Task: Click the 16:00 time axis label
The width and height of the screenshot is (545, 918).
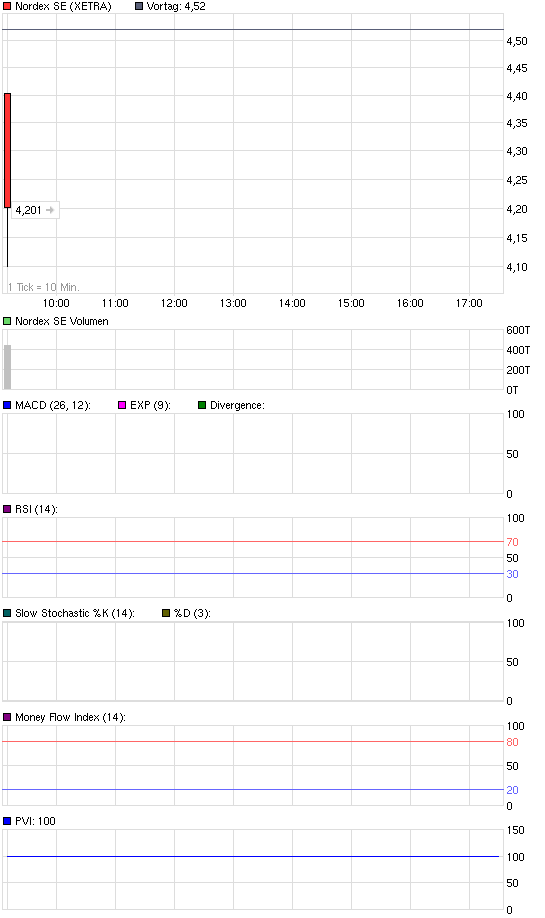Action: coord(410,303)
